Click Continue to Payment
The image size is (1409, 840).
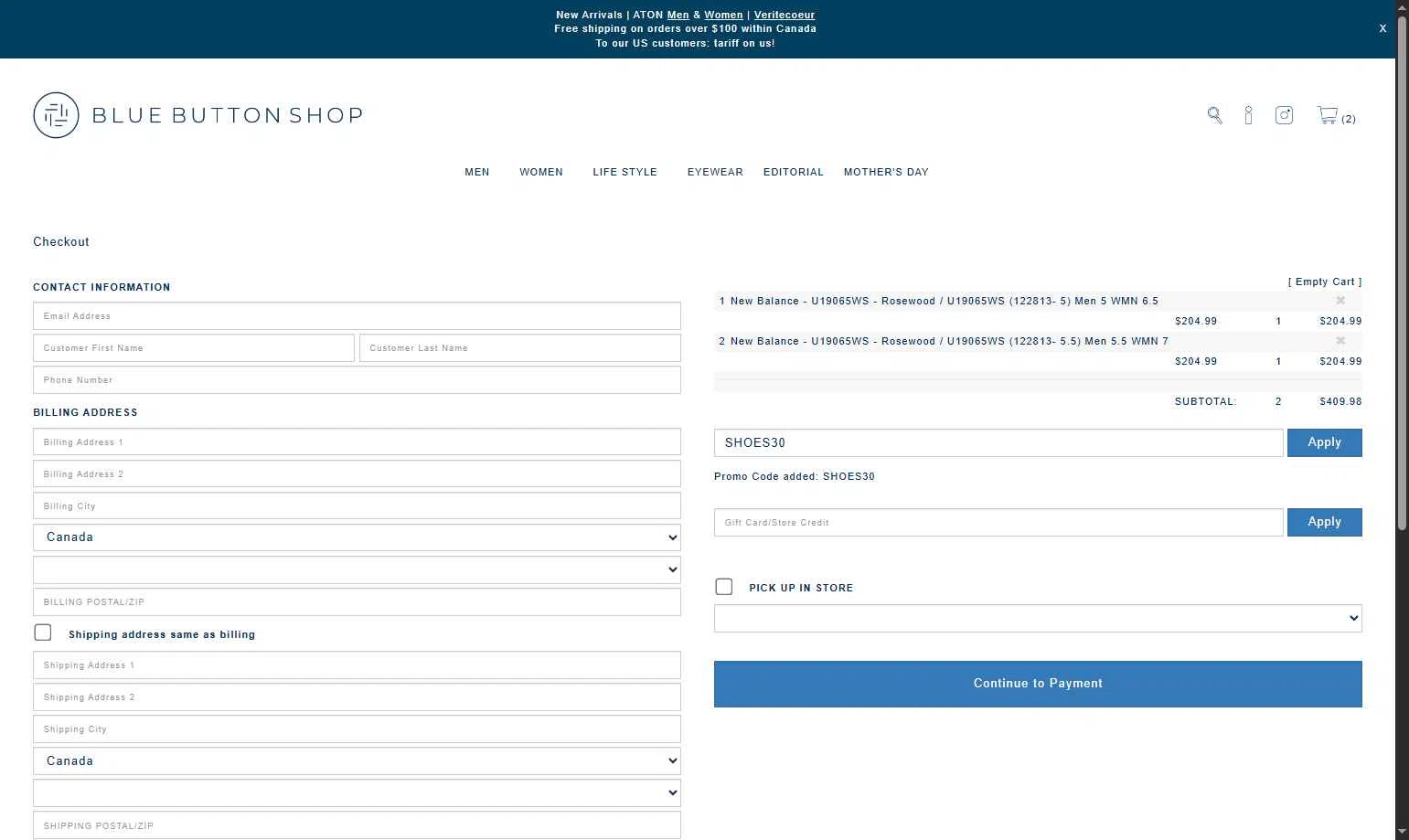pyautogui.click(x=1038, y=684)
